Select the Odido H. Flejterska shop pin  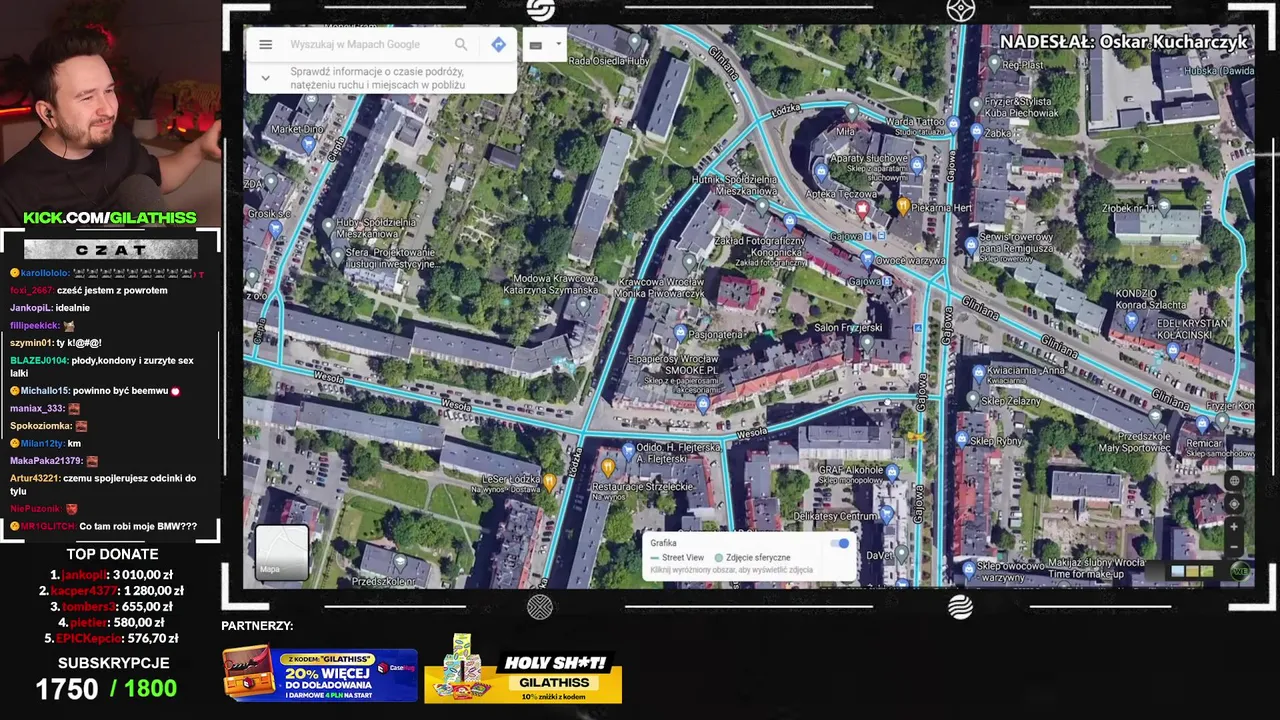628,451
